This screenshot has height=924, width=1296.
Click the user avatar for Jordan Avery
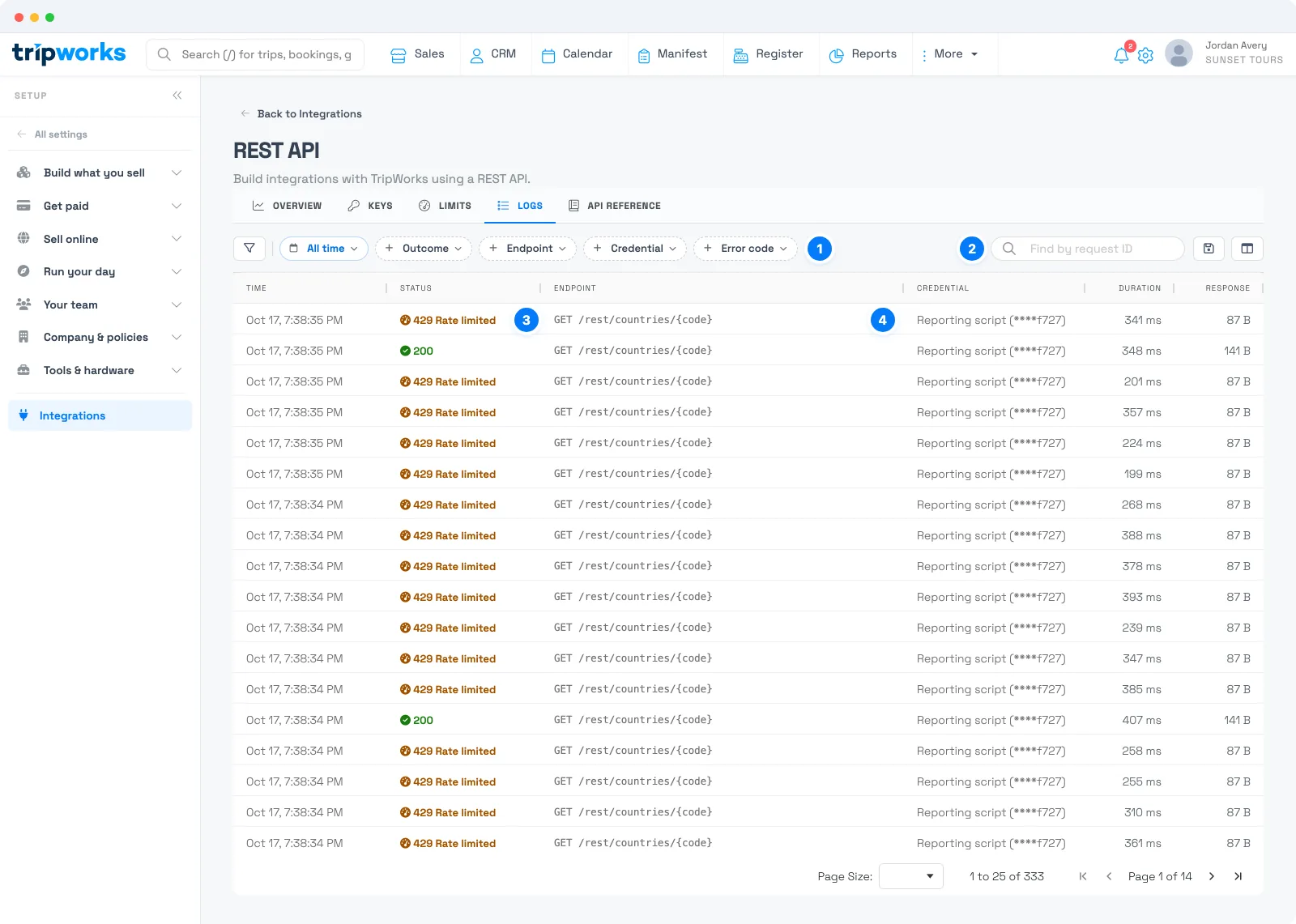[x=1179, y=53]
